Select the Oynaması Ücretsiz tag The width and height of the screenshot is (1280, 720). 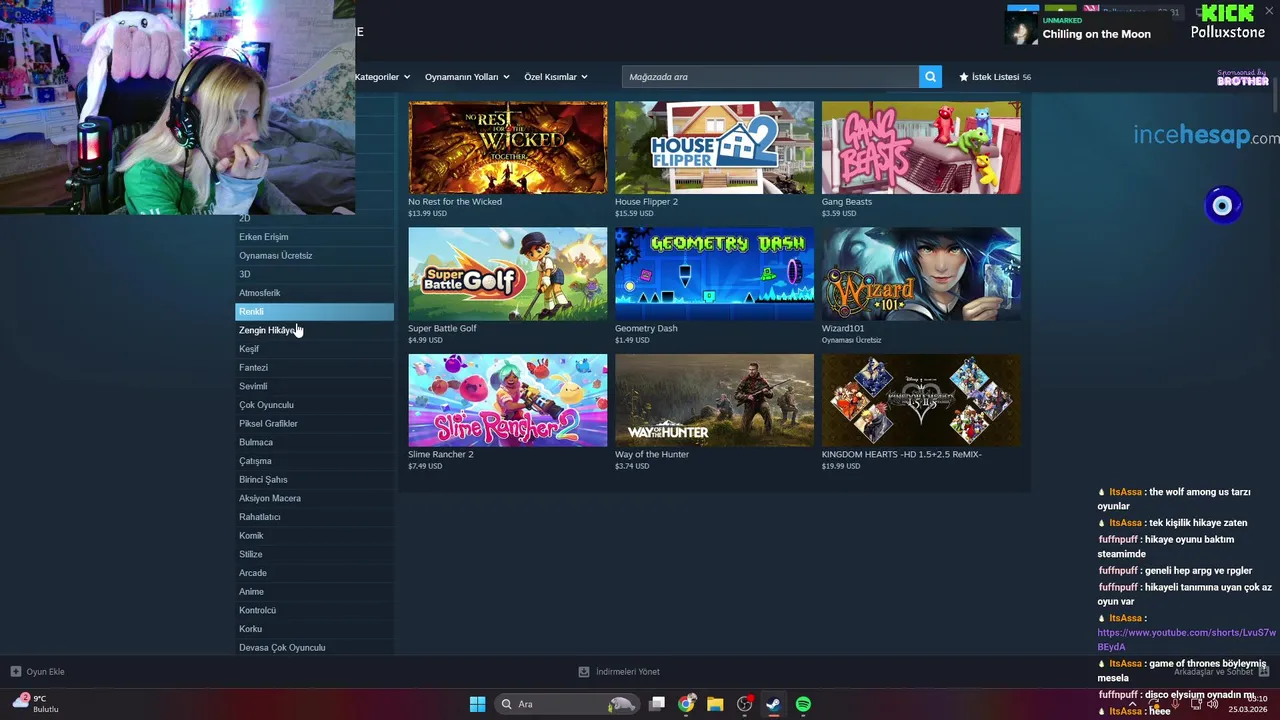click(314, 256)
